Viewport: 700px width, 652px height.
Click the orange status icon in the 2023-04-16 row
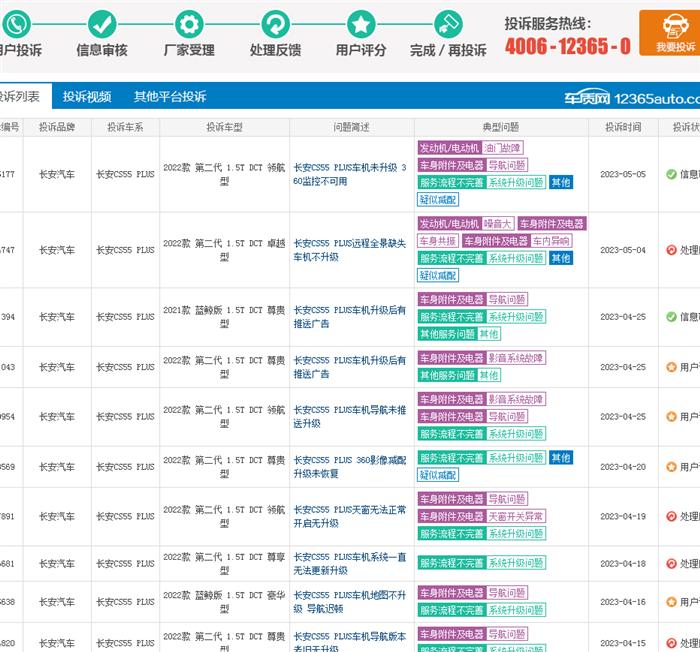coord(671,602)
